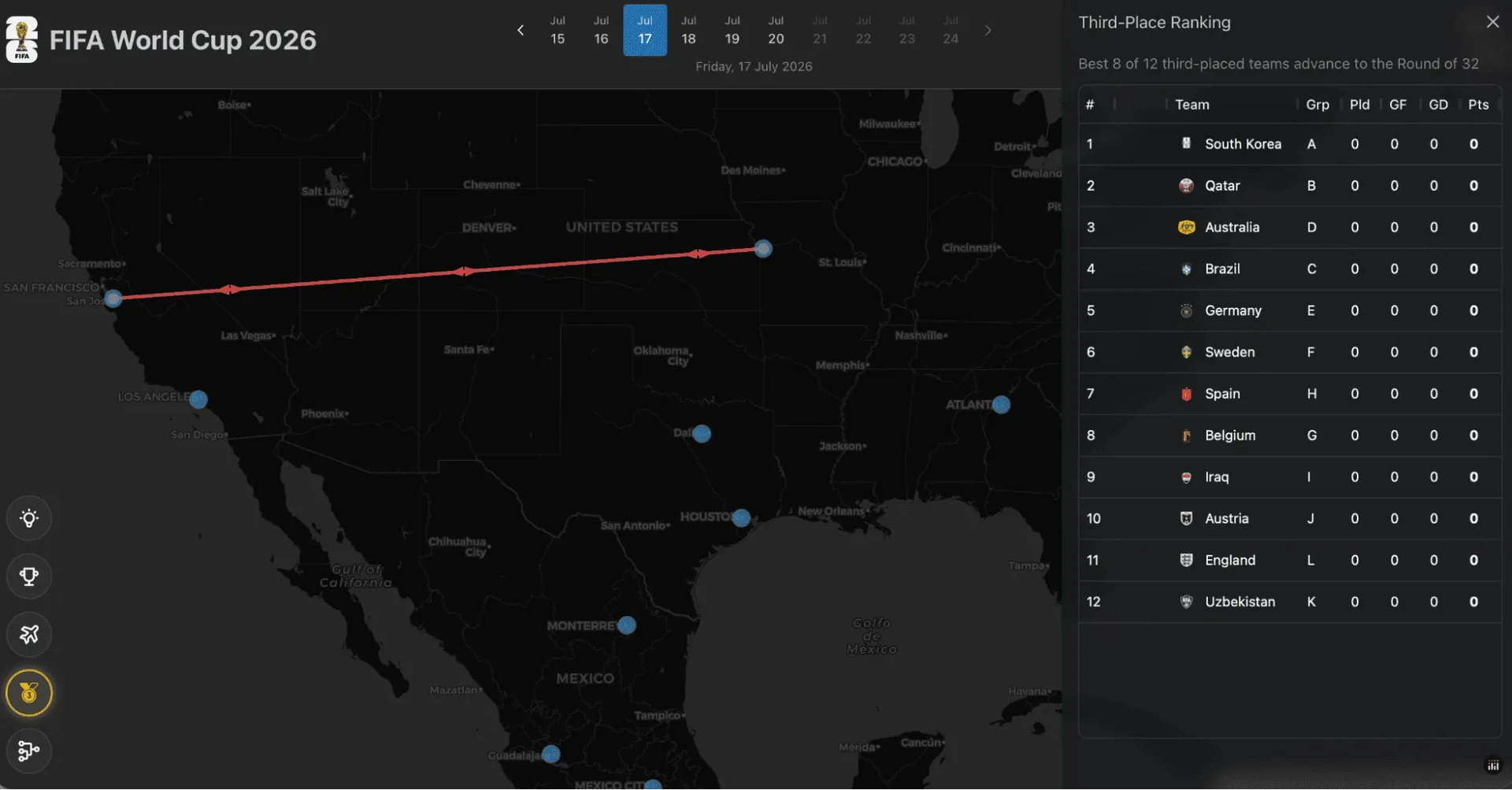Click the Uzbekistan team crest
This screenshot has height=790, width=1512.
click(1186, 602)
